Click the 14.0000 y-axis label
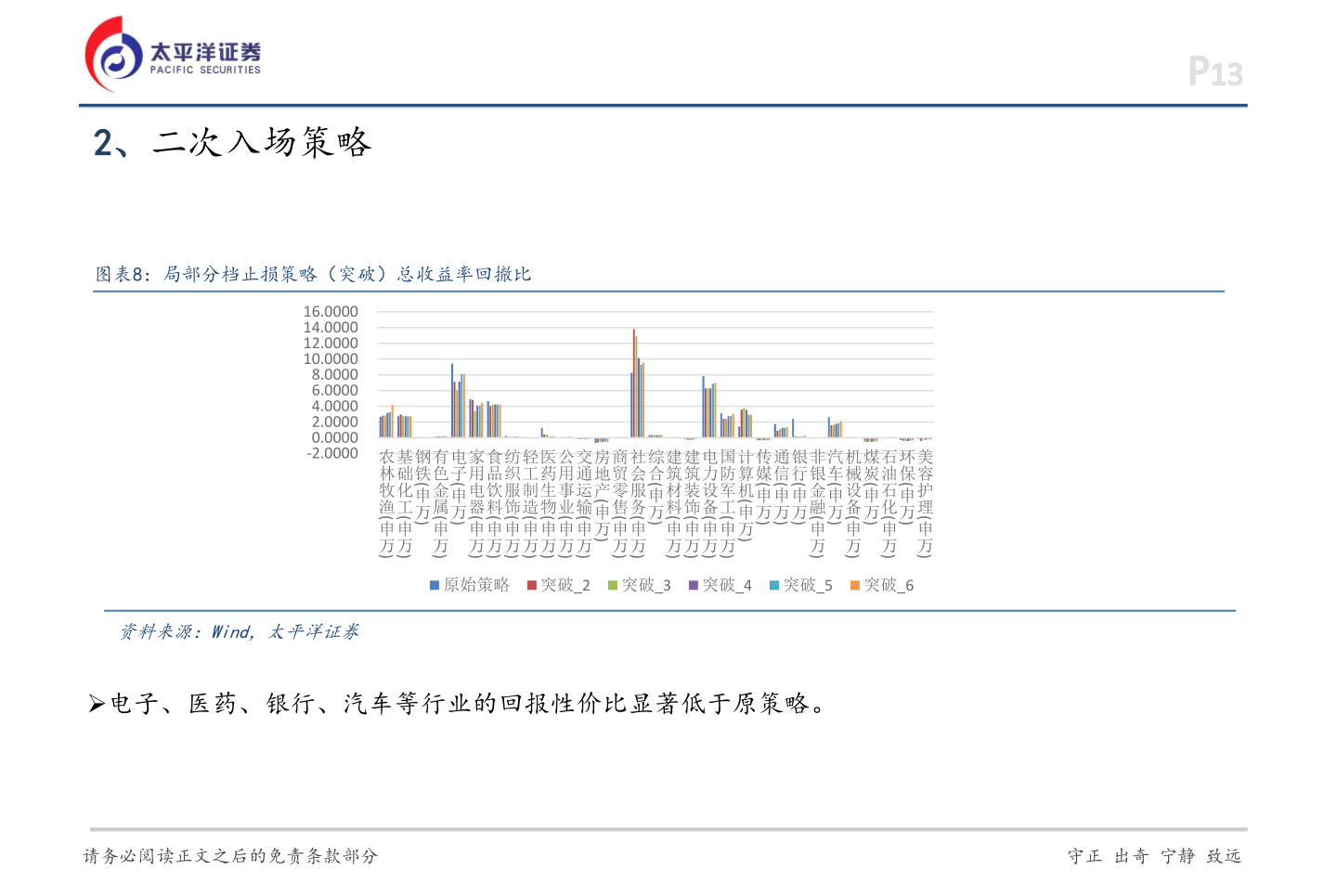This screenshot has width=1337, height=896. point(331,328)
